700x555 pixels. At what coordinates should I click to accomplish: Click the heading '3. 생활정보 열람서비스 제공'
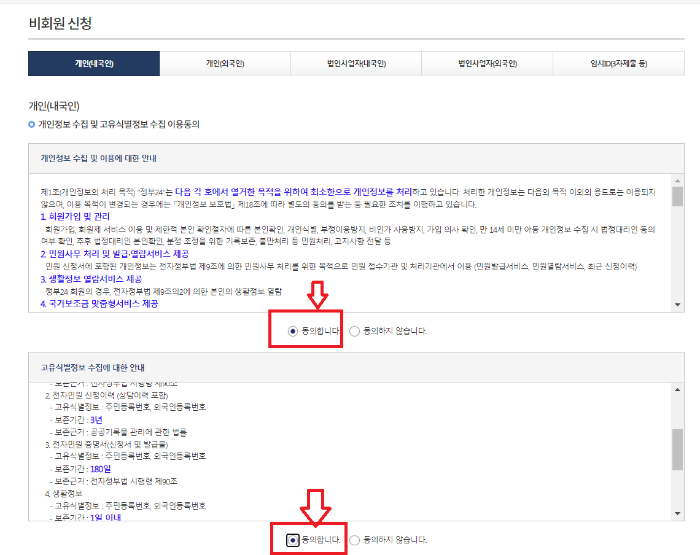pyautogui.click(x=91, y=279)
